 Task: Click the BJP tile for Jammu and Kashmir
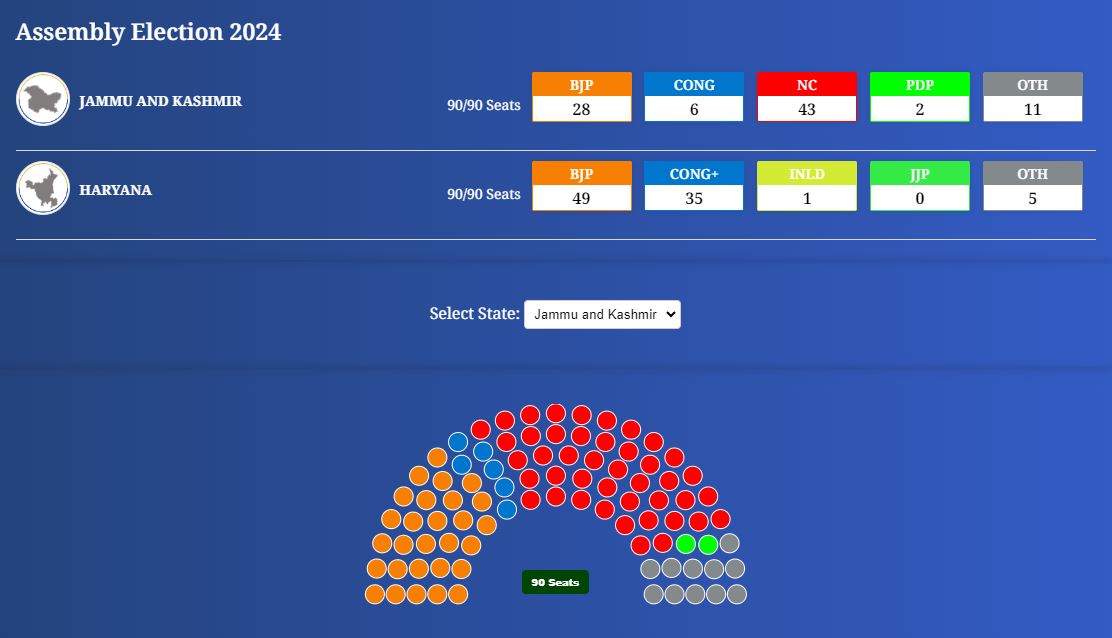[582, 97]
